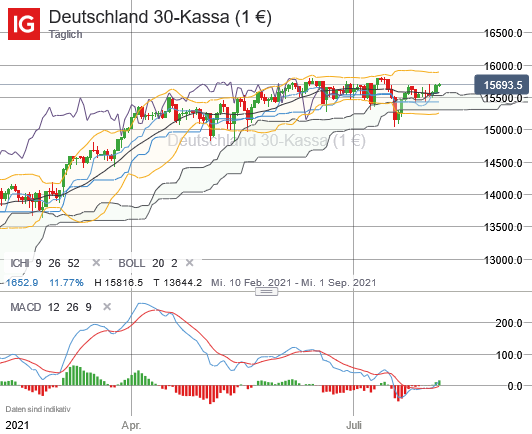Image resolution: width=532 pixels, height=434 pixels.
Task: Click the current price label 15693.5
Action: [x=501, y=85]
